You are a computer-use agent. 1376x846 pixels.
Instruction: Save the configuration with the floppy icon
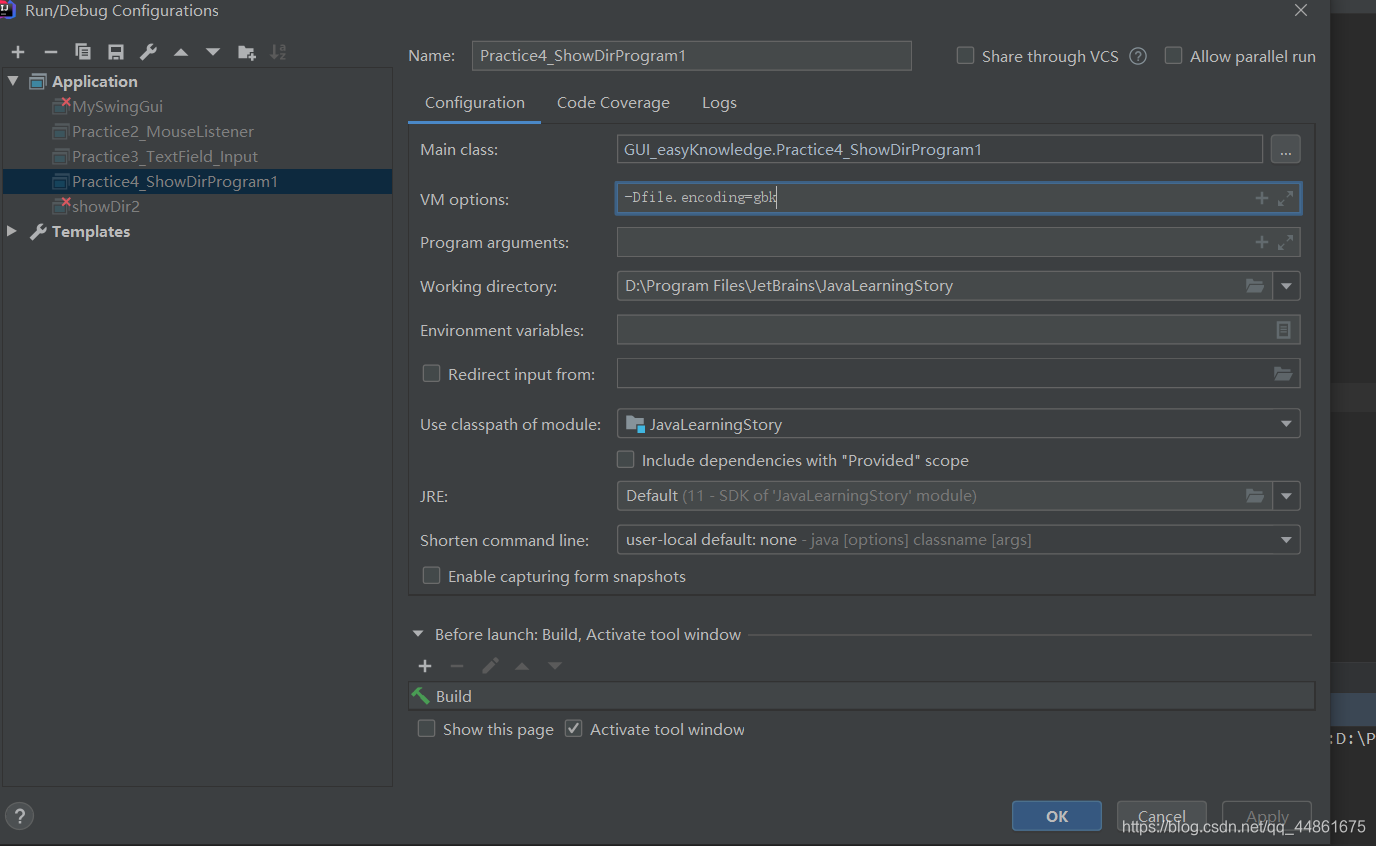(x=116, y=52)
